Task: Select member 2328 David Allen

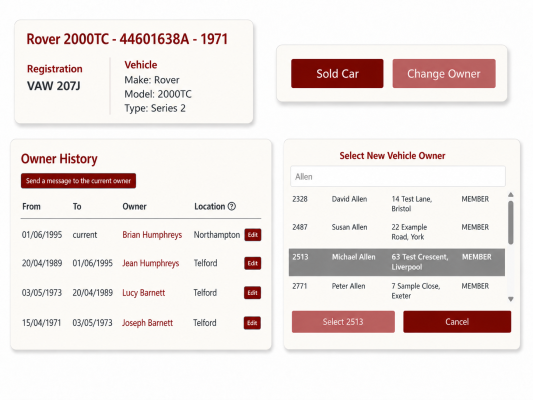Action: [397, 204]
